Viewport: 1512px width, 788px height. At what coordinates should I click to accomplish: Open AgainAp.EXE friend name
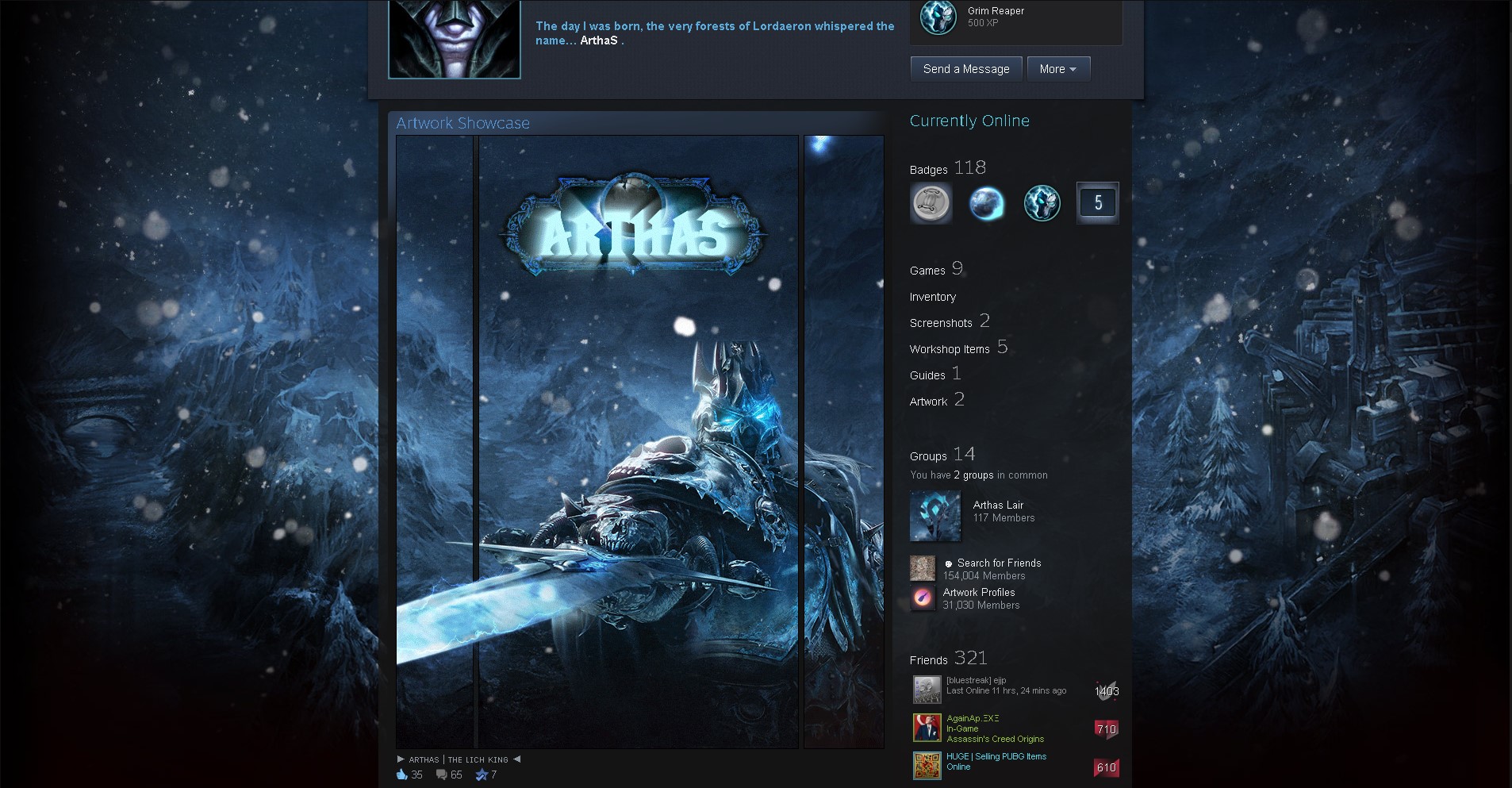coord(973,718)
